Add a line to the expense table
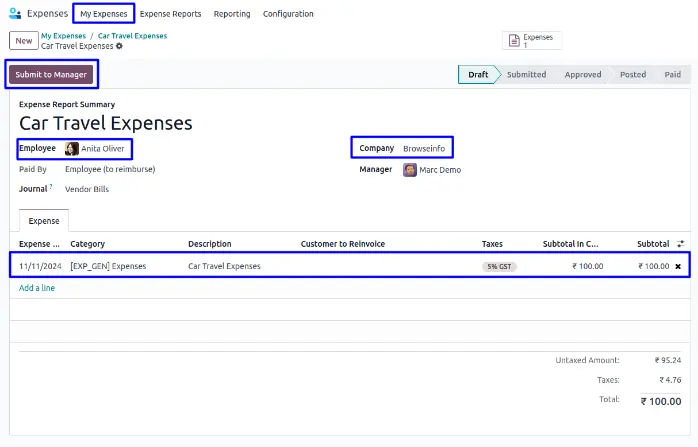This screenshot has width=698, height=447. click(x=37, y=288)
